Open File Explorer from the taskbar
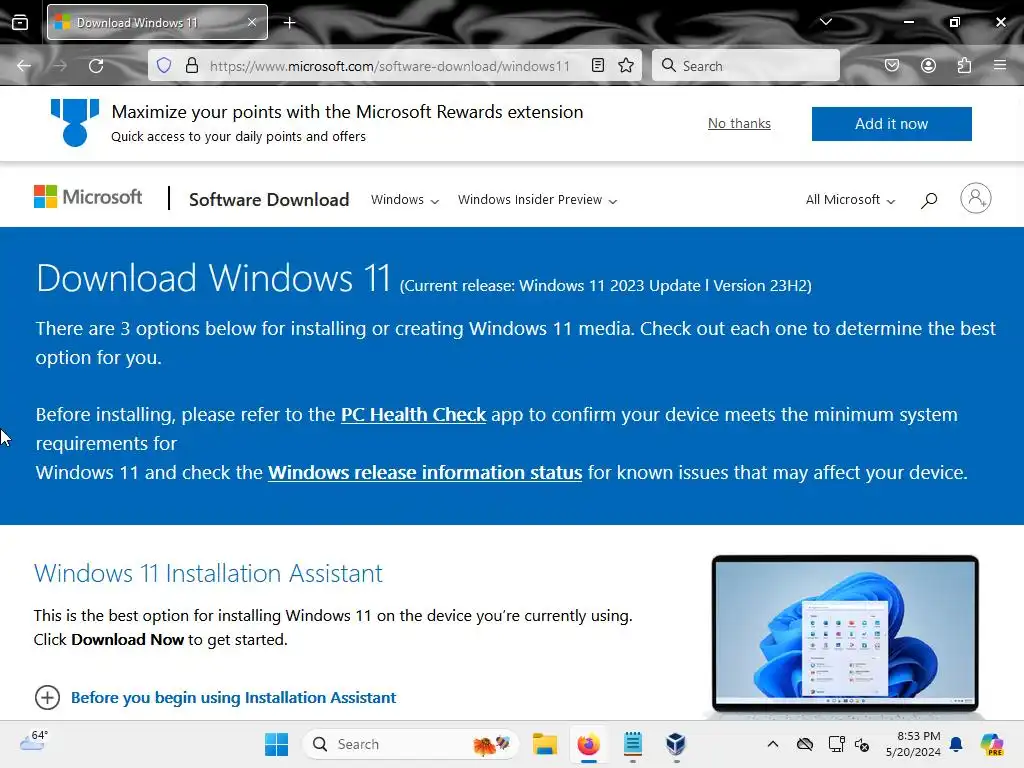1024x768 pixels. click(x=545, y=744)
